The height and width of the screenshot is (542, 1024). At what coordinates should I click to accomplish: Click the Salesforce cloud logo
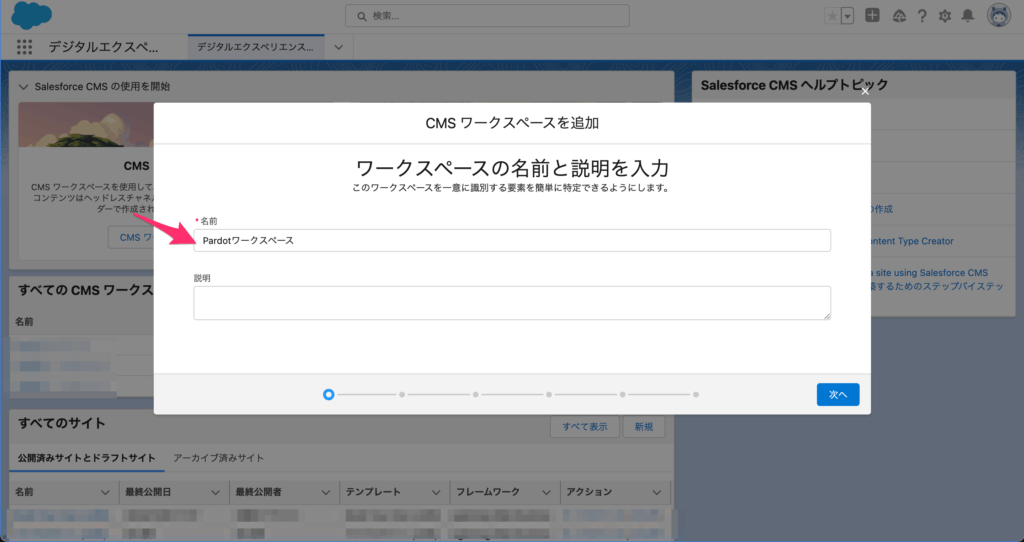(31, 15)
